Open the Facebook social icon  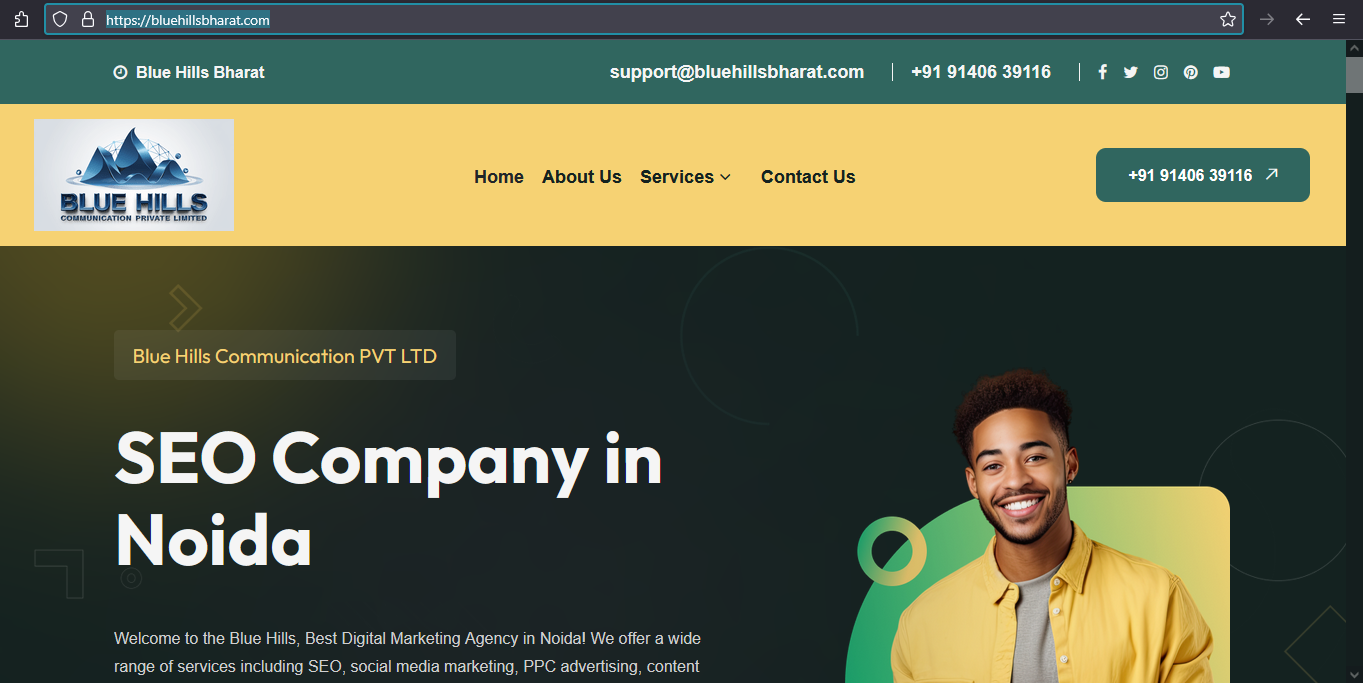(x=1102, y=72)
